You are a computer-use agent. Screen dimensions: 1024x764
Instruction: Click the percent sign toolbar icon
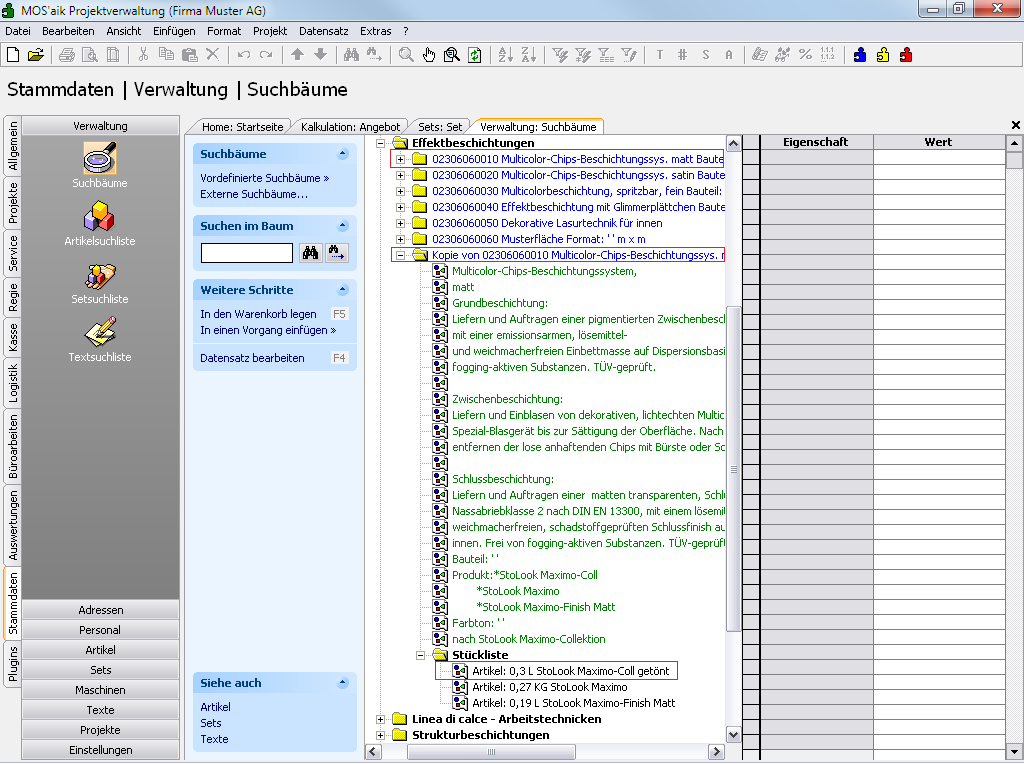[805, 55]
